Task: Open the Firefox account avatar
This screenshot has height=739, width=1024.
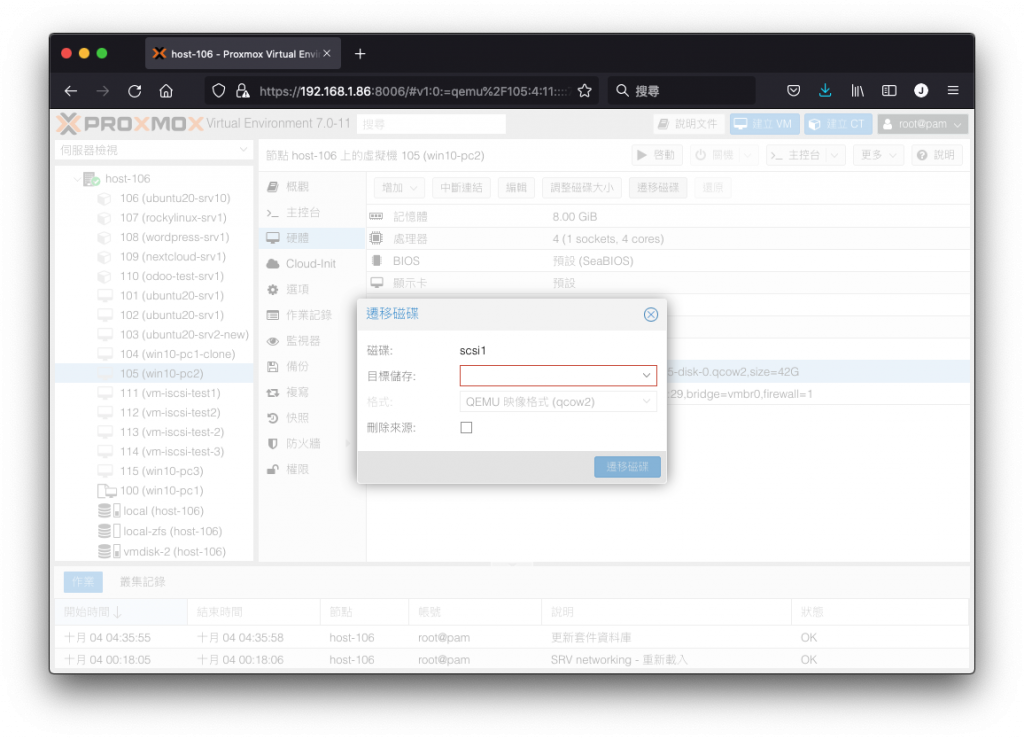Action: [x=921, y=91]
